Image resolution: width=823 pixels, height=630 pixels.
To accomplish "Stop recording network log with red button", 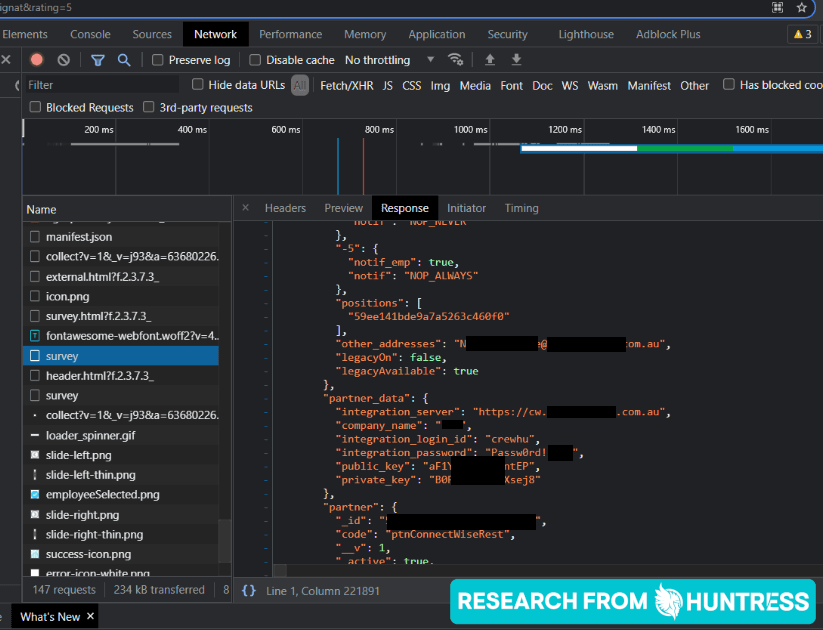I will click(x=37, y=60).
